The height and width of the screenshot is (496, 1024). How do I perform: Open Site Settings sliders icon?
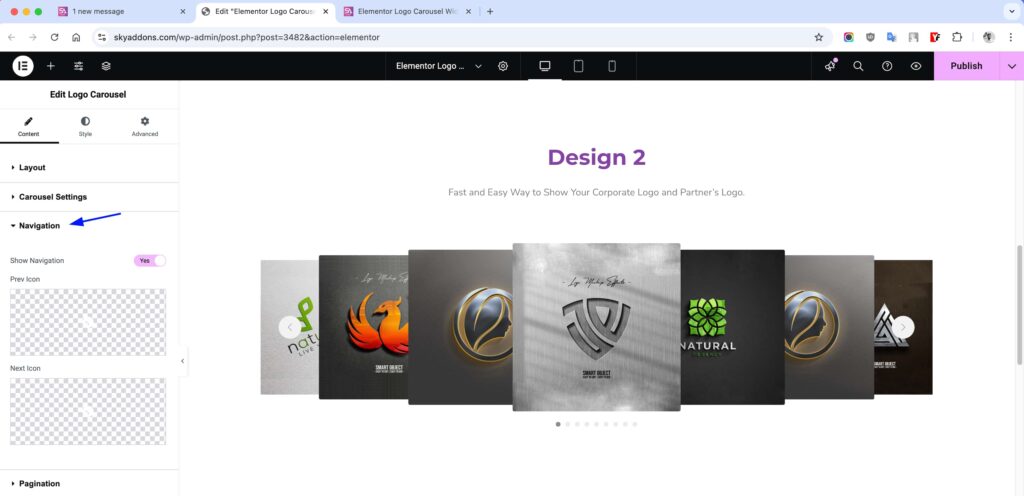click(x=78, y=66)
